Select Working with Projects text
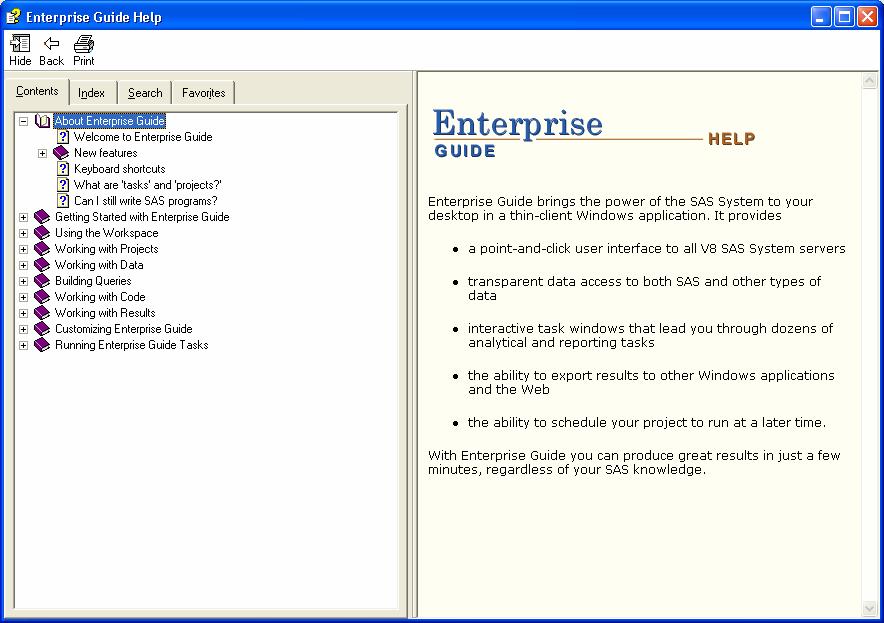Image resolution: width=884 pixels, height=623 pixels. pos(107,249)
